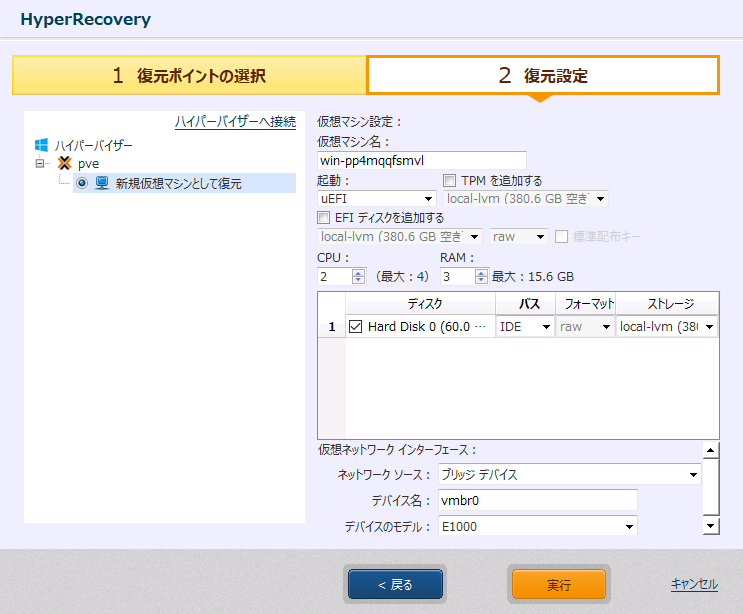Click the pve host icon
Viewport: 743px width, 614px height.
64,163
